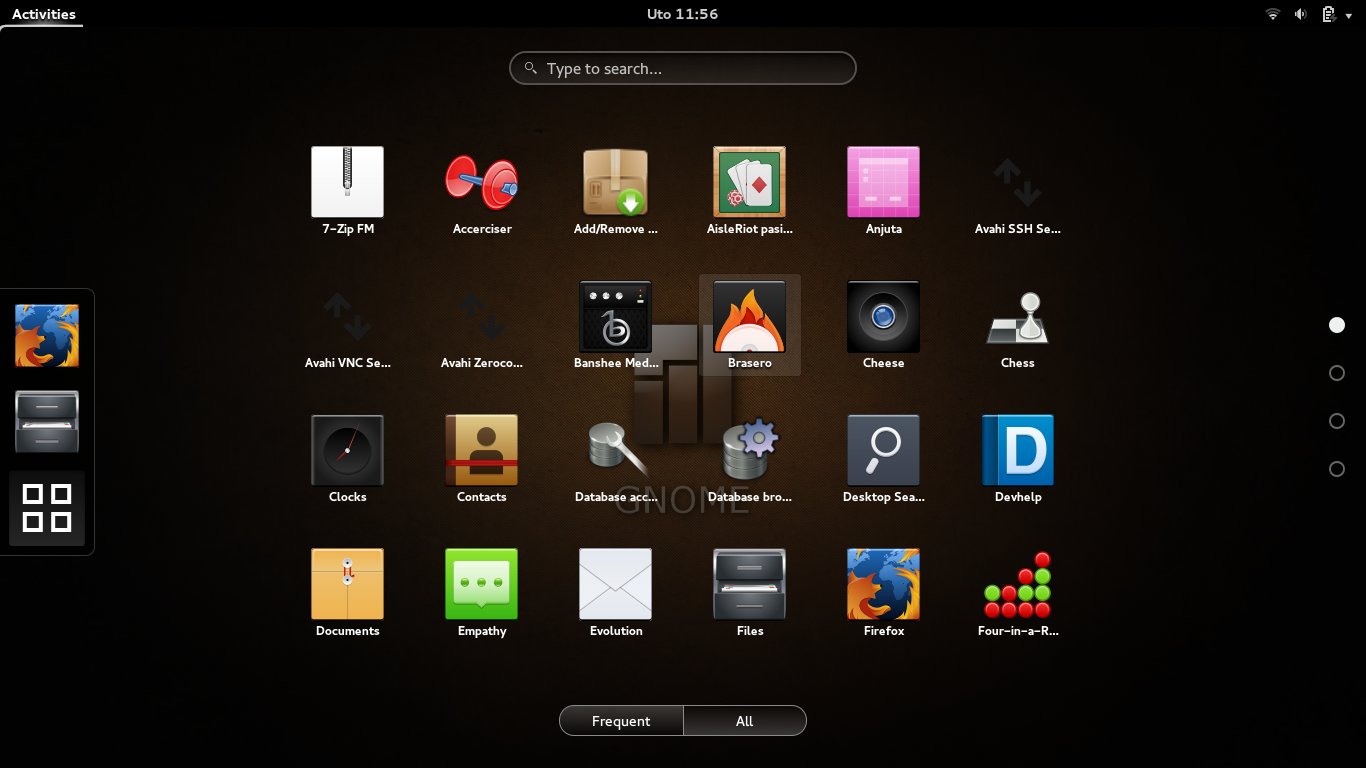Toggle the Show Applications grid in dash
Image resolution: width=1366 pixels, height=768 pixels.
coord(47,508)
